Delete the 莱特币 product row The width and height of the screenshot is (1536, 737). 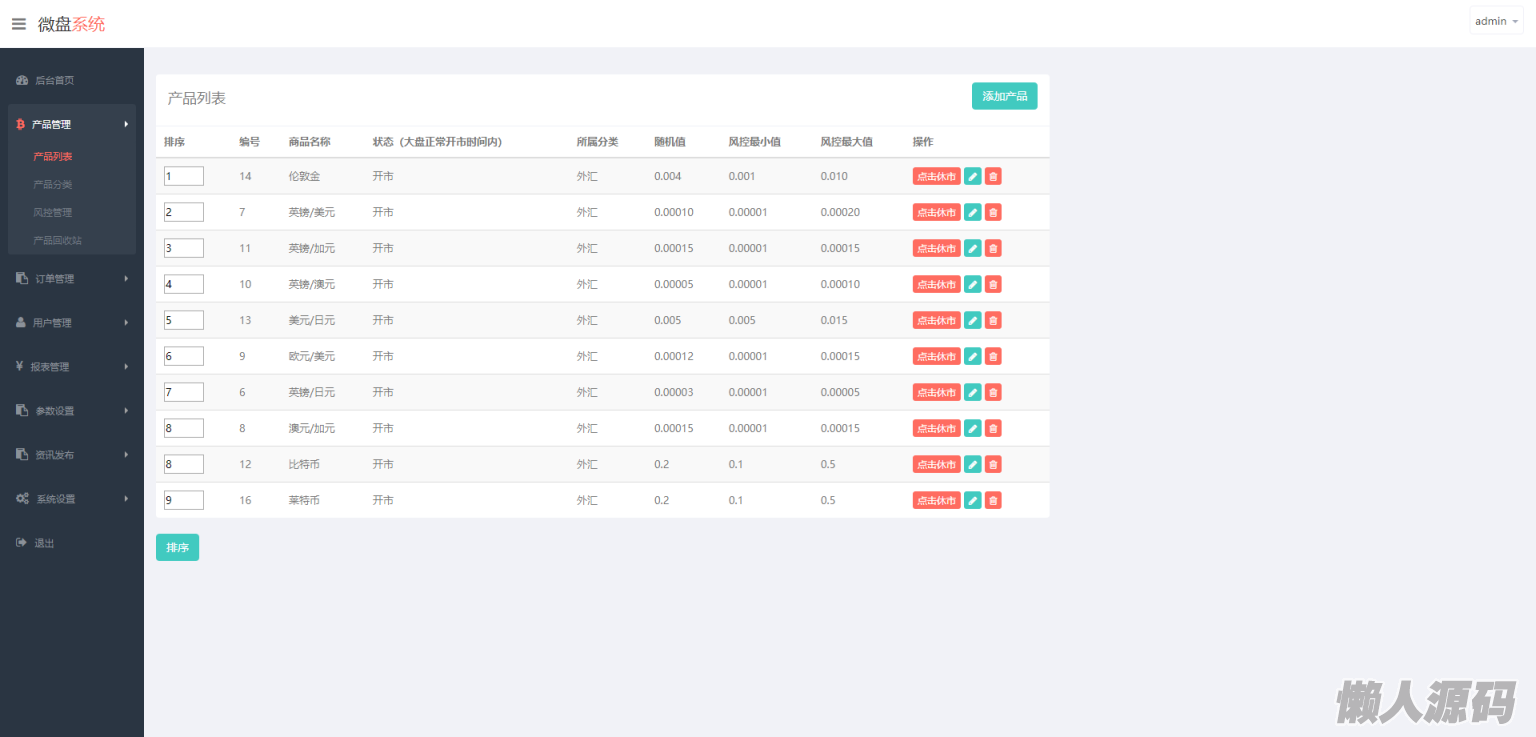[992, 500]
